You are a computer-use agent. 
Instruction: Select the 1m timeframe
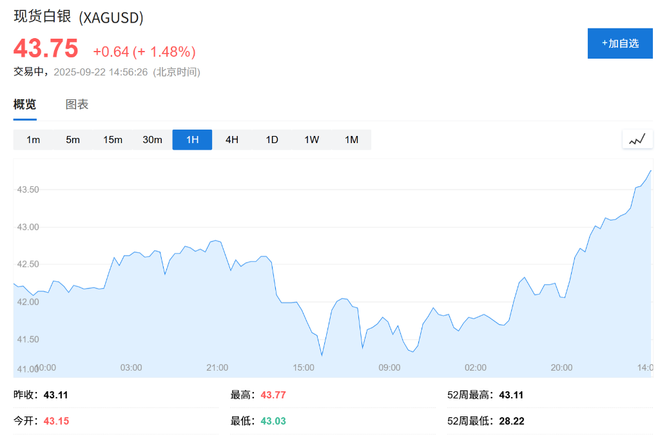tap(33, 140)
